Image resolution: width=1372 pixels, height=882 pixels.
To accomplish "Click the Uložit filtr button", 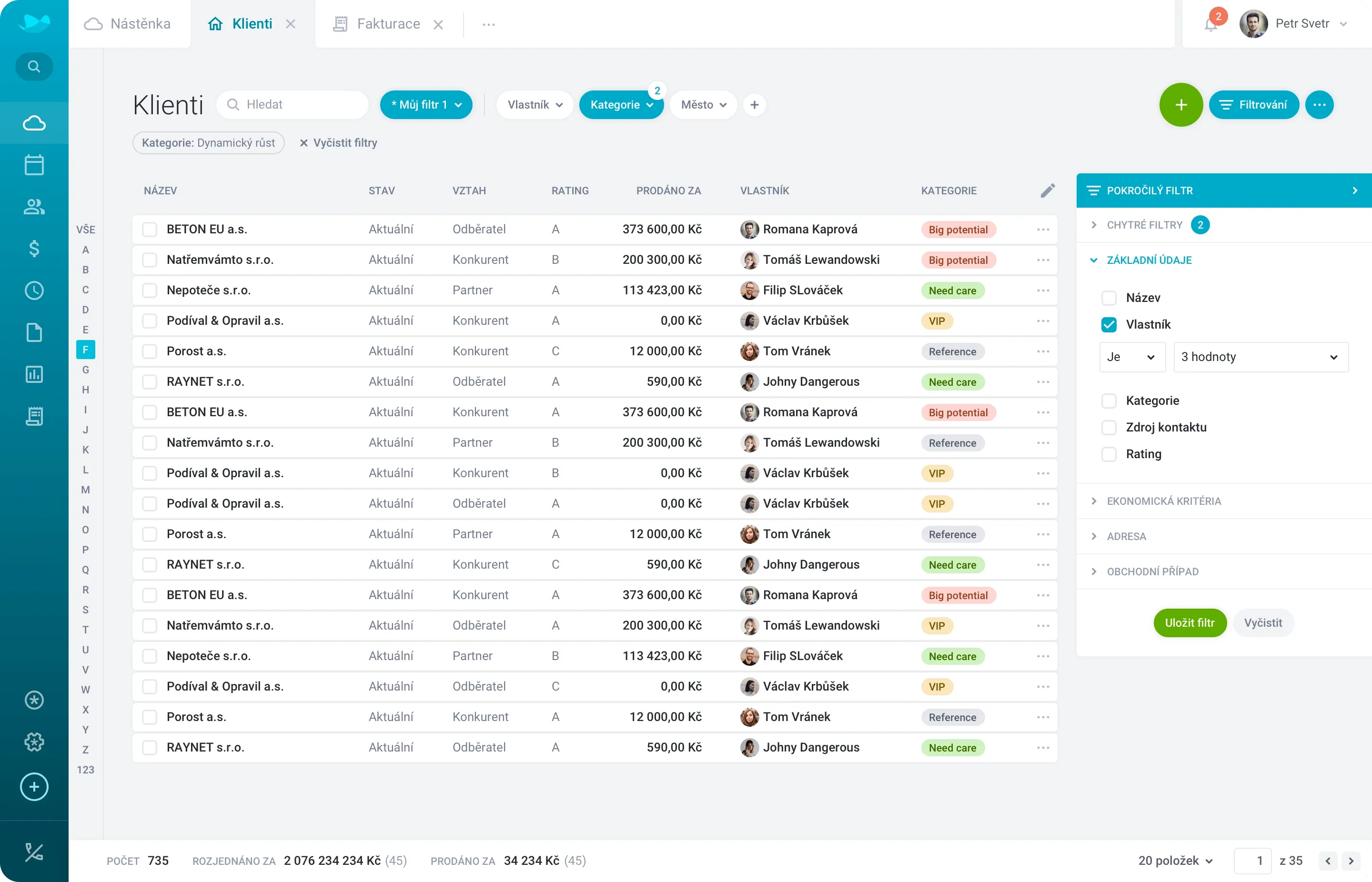I will pos(1189,622).
